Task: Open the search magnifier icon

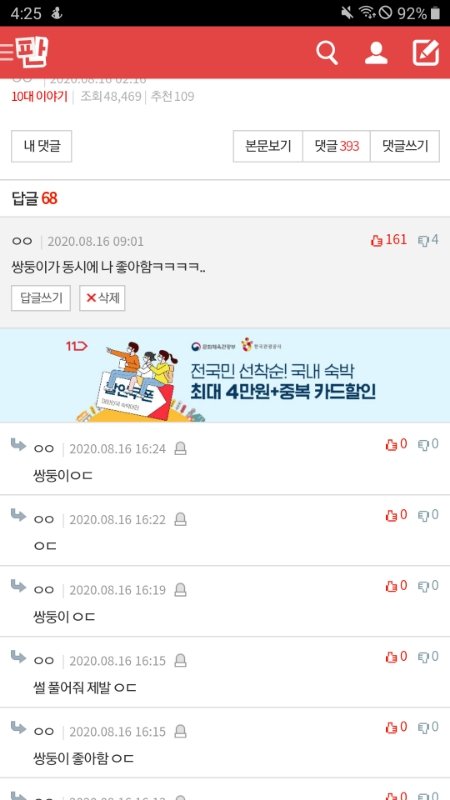Action: pyautogui.click(x=327, y=53)
